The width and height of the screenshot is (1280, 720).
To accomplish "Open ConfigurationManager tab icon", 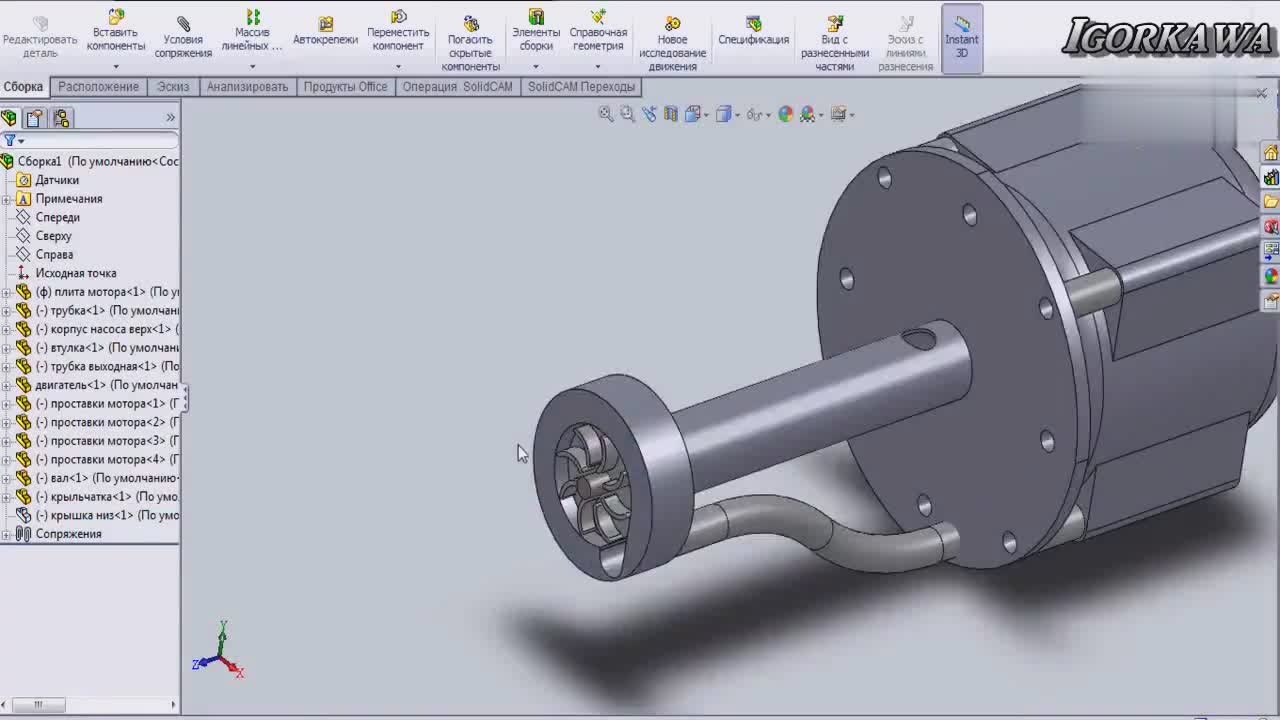I will pyautogui.click(x=61, y=118).
